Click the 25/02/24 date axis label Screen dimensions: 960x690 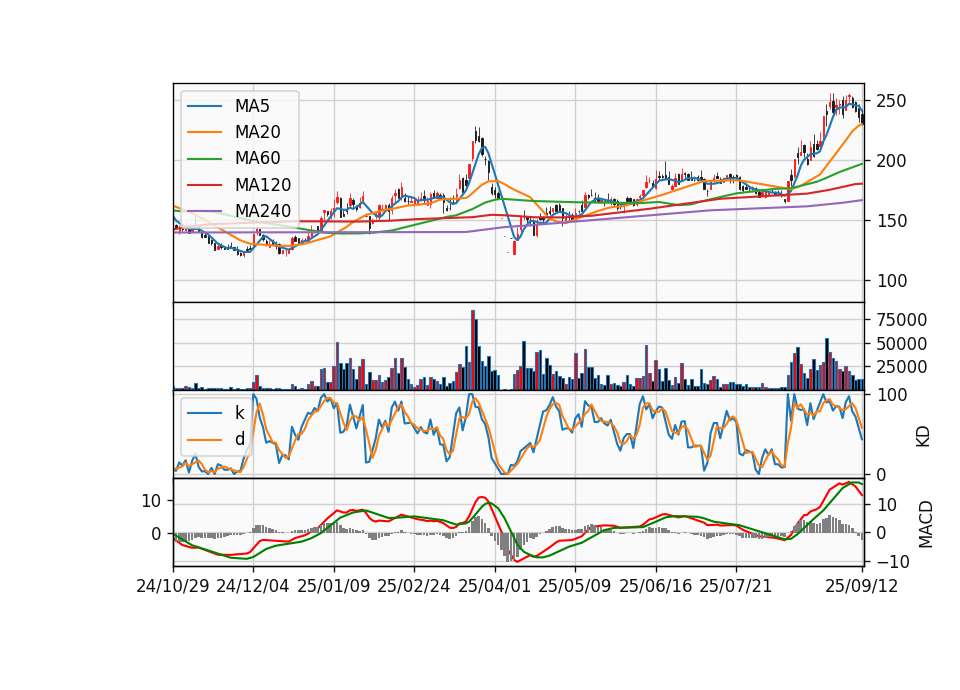414,586
